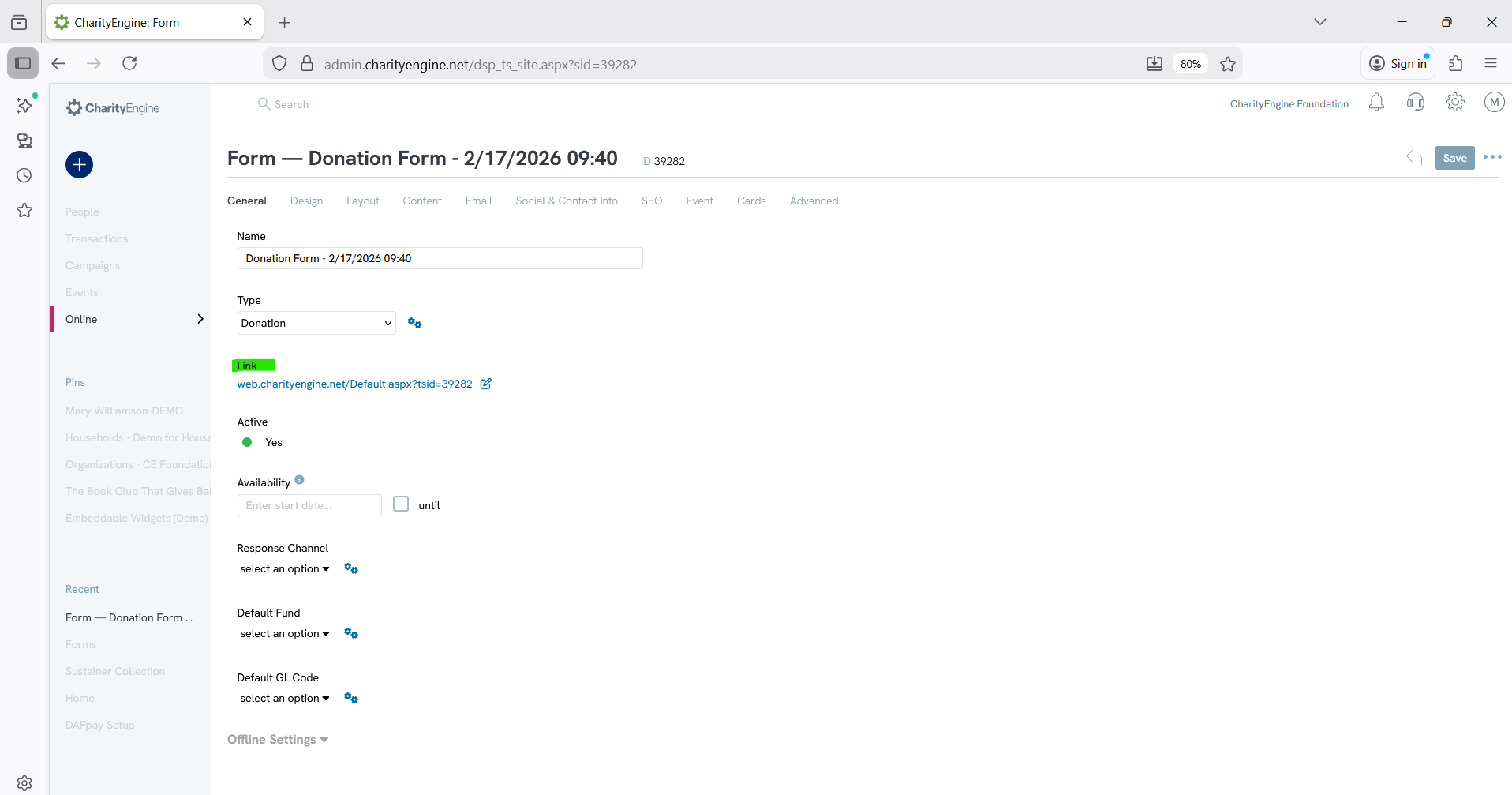Click the Save button

(1454, 158)
